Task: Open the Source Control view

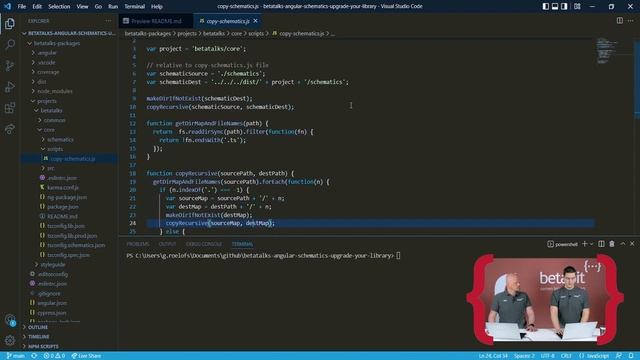Action: 10,65
